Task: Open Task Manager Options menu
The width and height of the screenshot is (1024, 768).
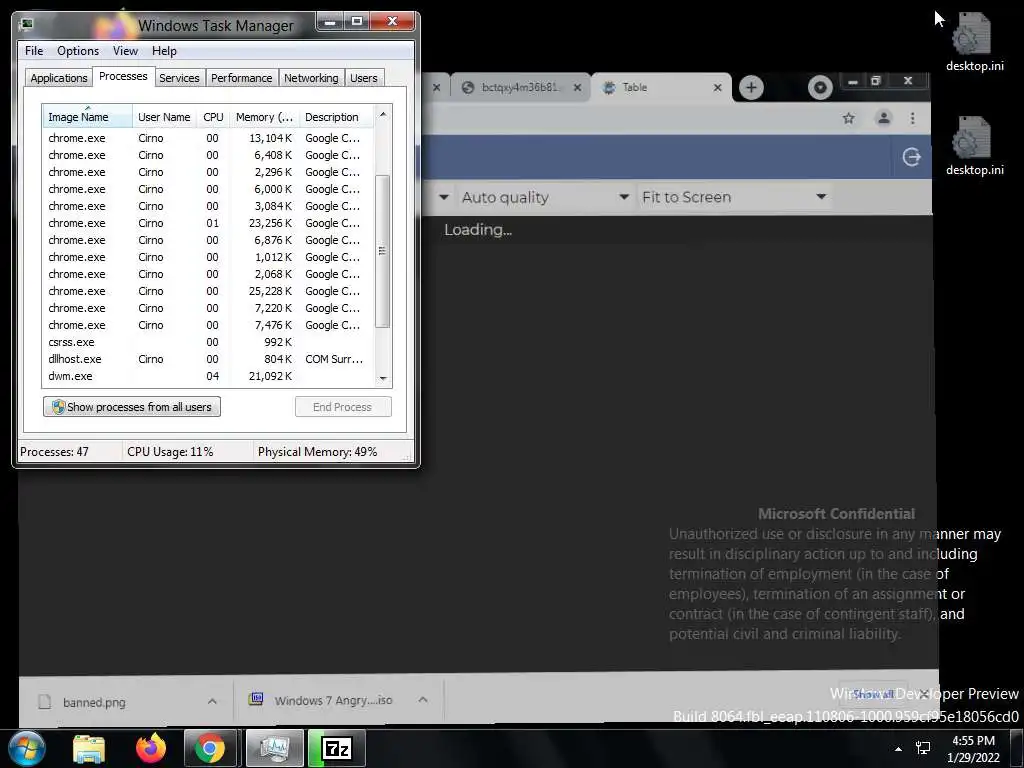Action: tap(78, 51)
